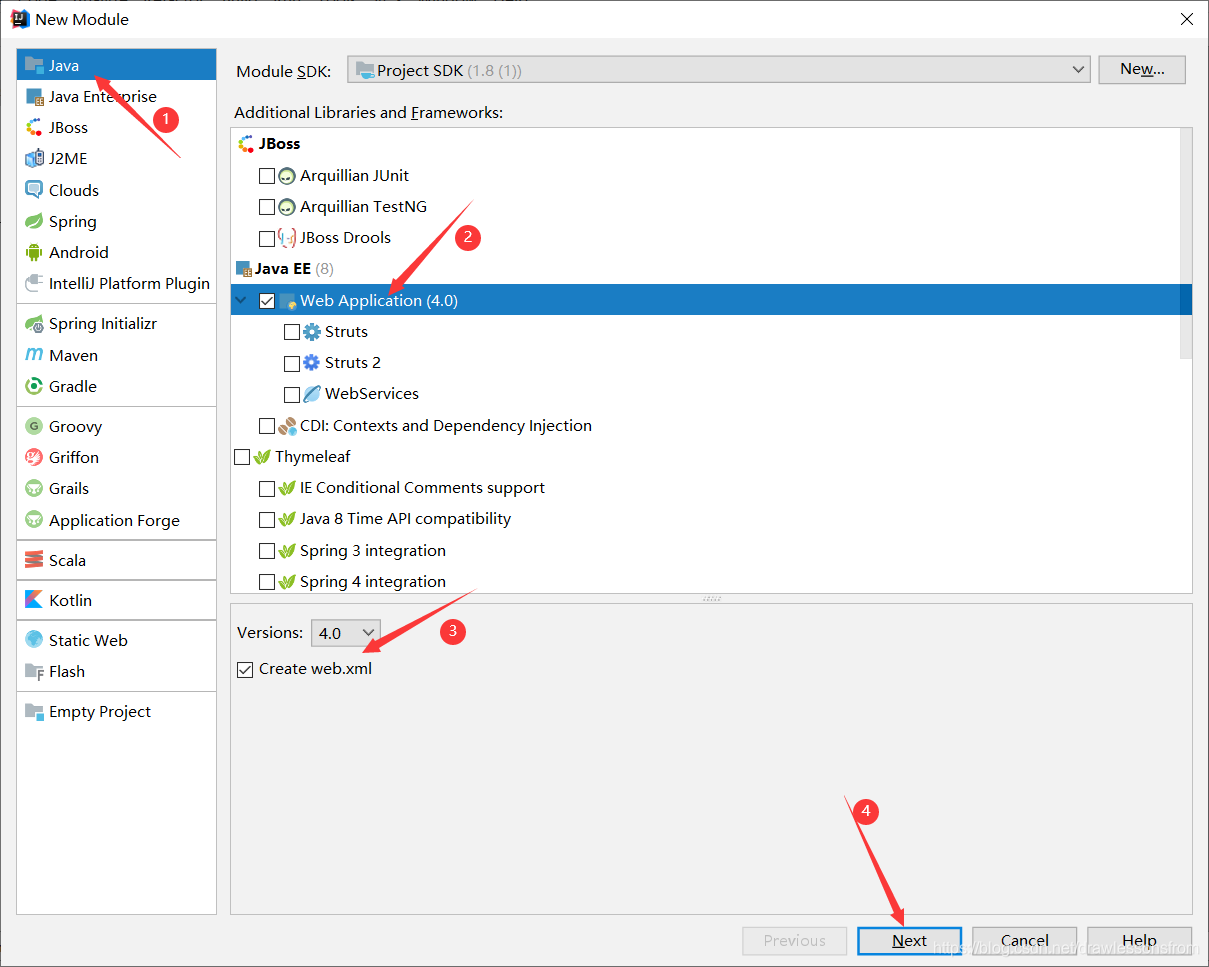
Task: Select the Kotlin module type
Action: click(116, 600)
